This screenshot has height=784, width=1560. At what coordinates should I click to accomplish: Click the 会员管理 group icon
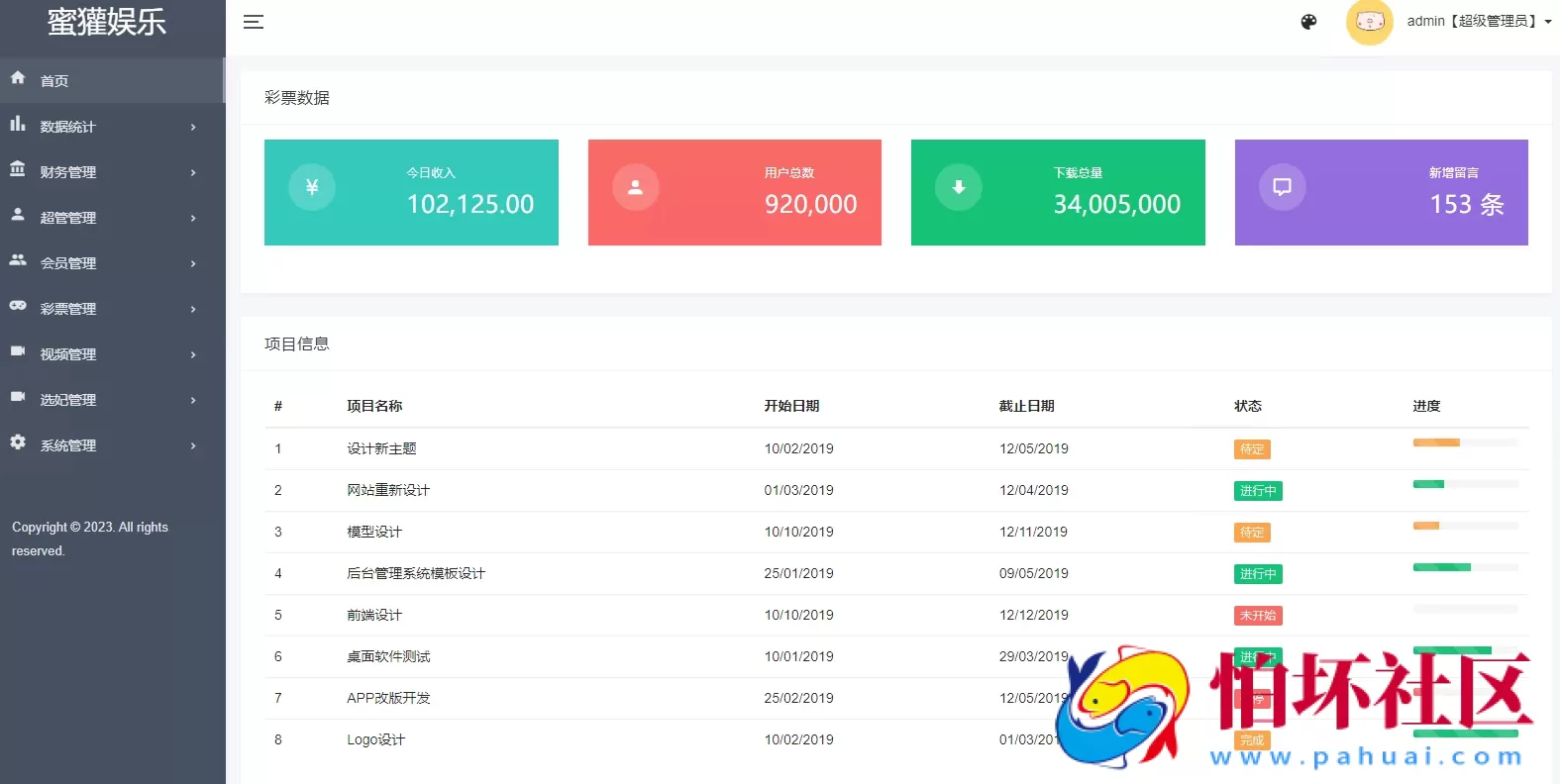click(18, 259)
